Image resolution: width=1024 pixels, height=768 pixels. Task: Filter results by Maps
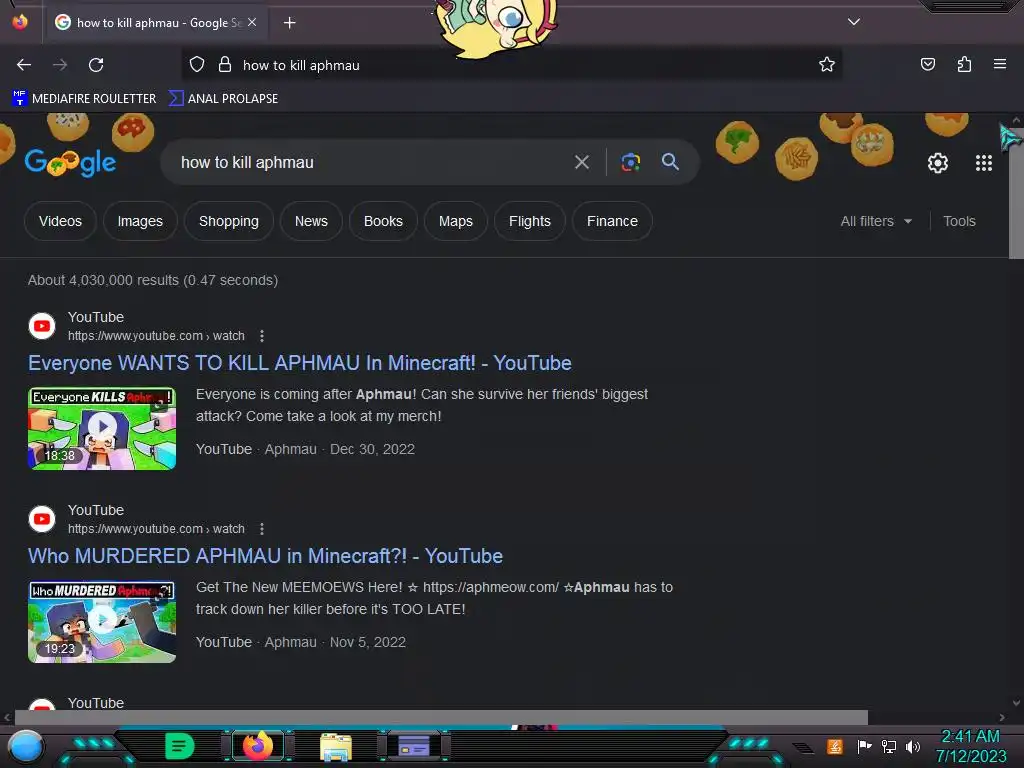pos(456,221)
